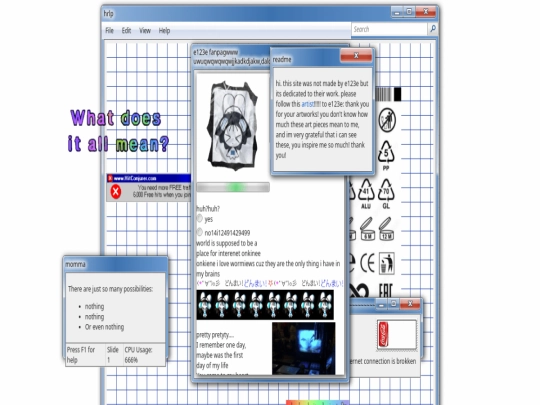This screenshot has width=540, height=405.
Task: Minimize the hrlp main window
Action: 397,12
